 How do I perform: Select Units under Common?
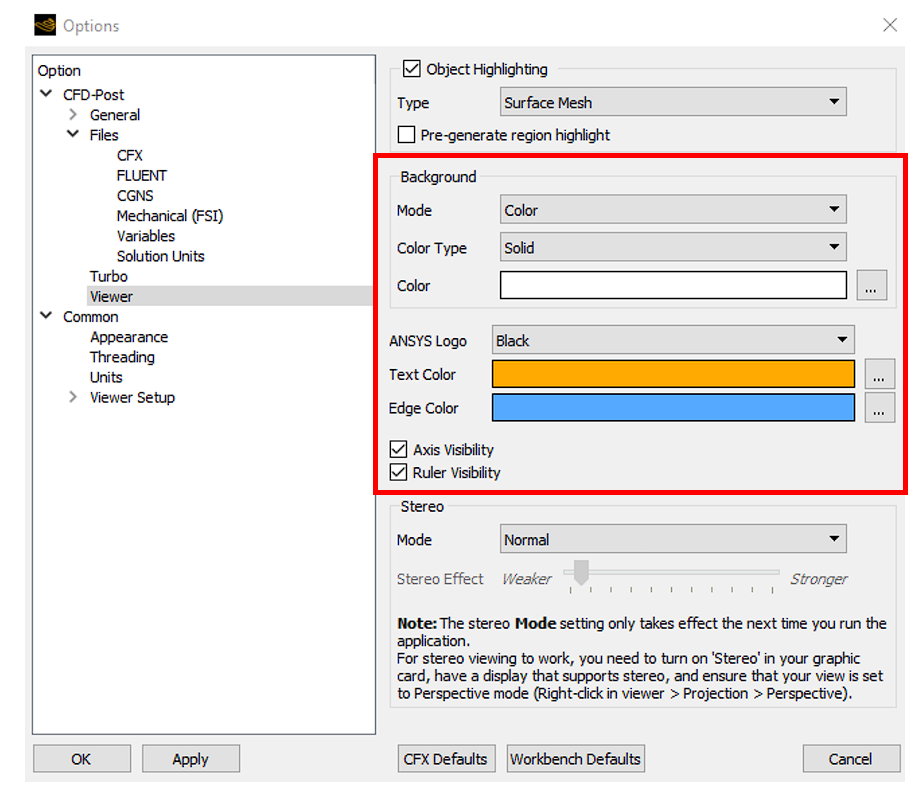[x=106, y=377]
